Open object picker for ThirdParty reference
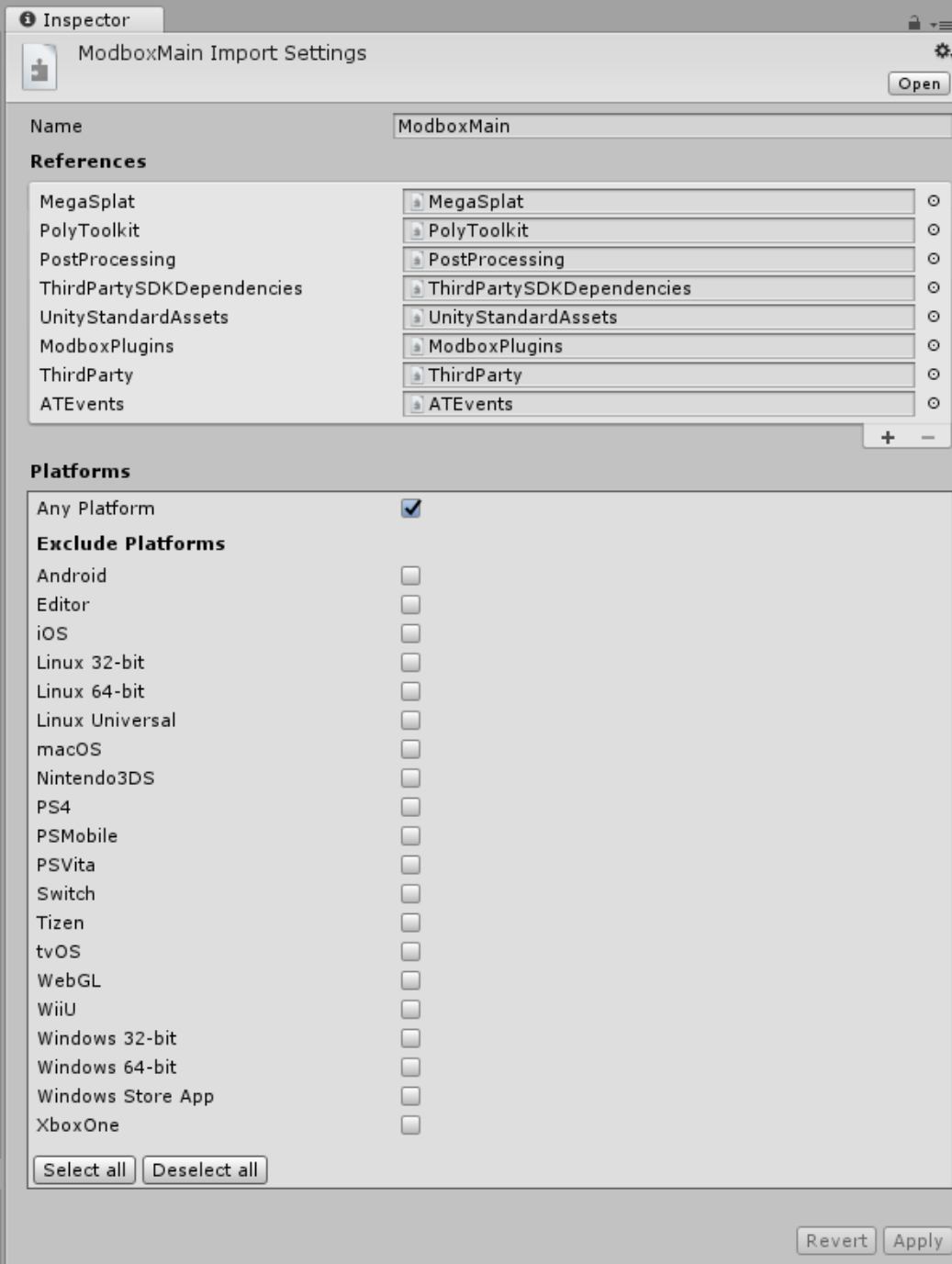952x1264 pixels. coord(933,375)
